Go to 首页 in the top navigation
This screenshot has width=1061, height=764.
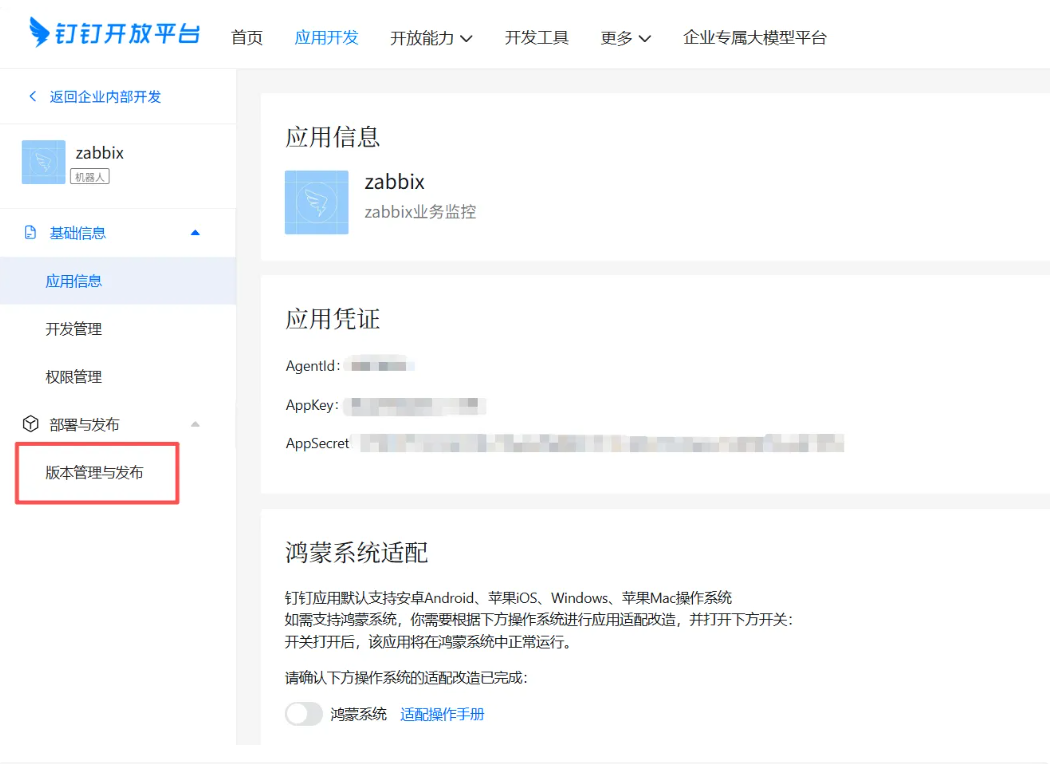pos(247,38)
